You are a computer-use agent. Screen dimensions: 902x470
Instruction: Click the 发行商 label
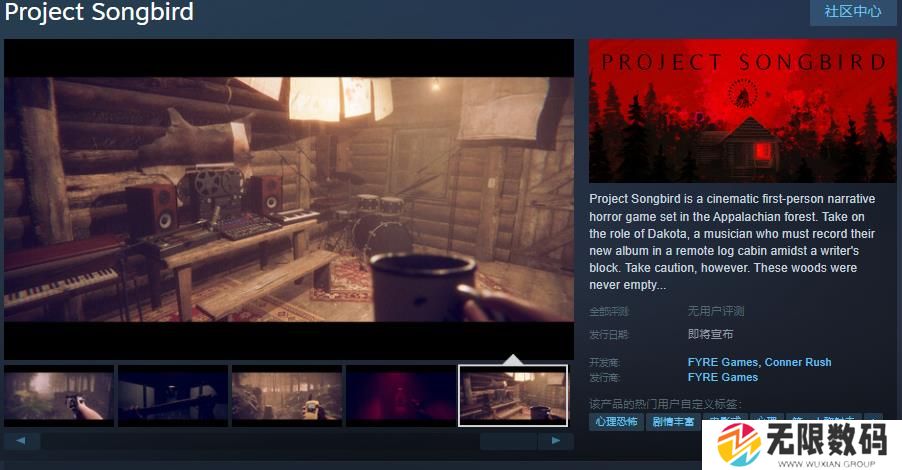pos(604,377)
